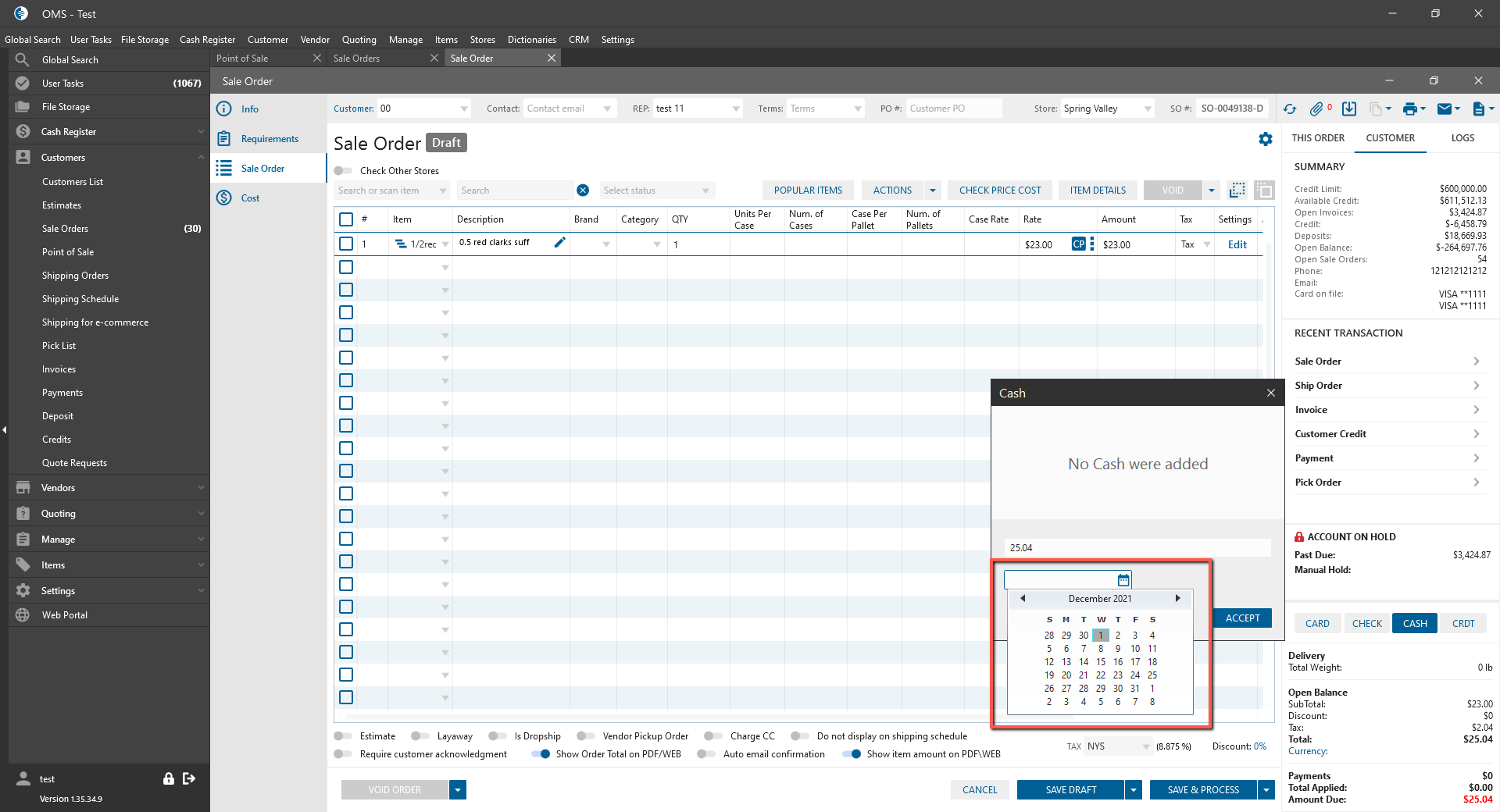Screen dimensions: 1500x812
Task: Select December 15 in the calendar
Action: point(1101,662)
